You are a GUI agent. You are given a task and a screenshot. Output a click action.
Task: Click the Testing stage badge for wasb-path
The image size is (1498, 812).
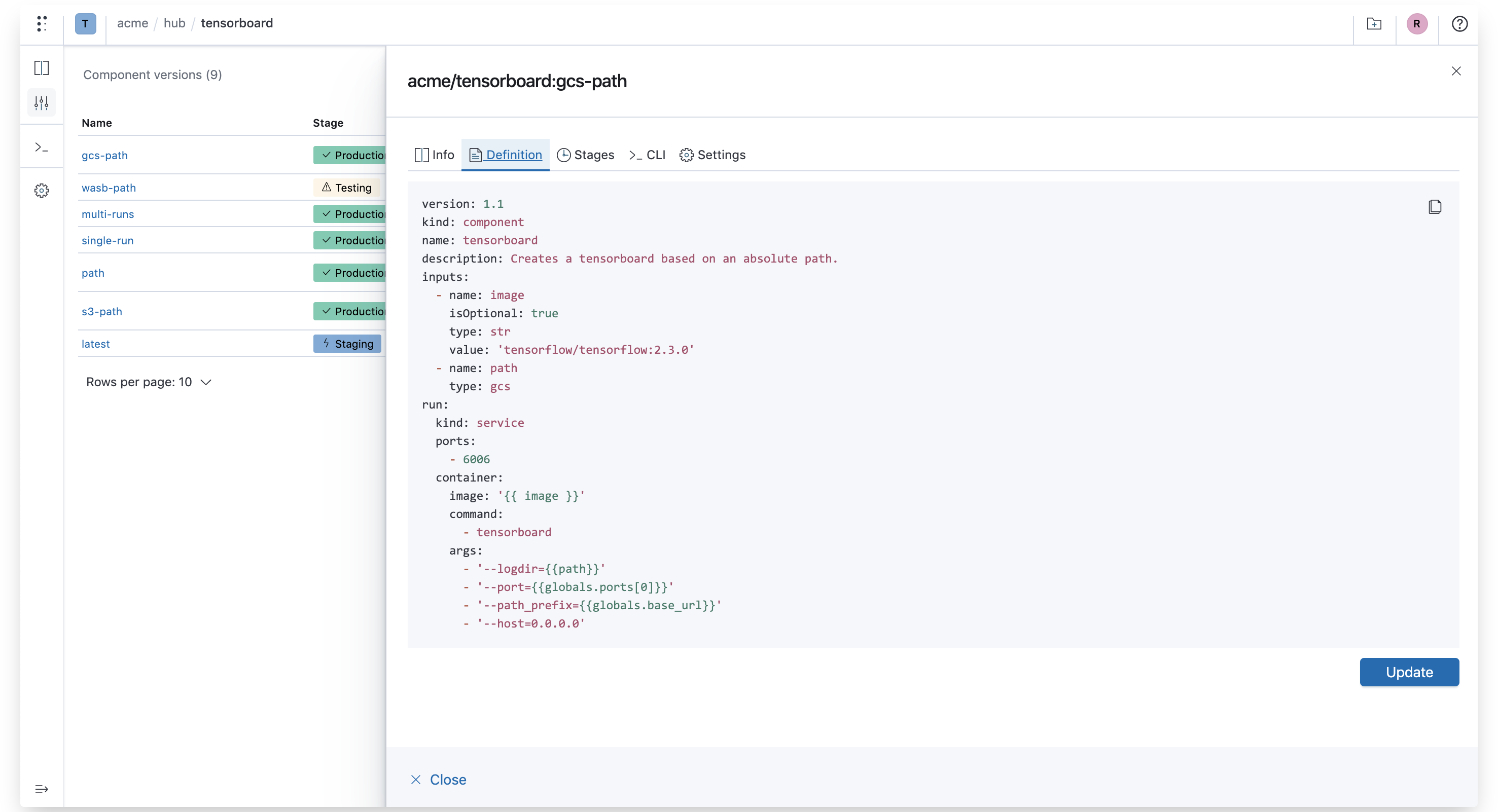click(346, 188)
